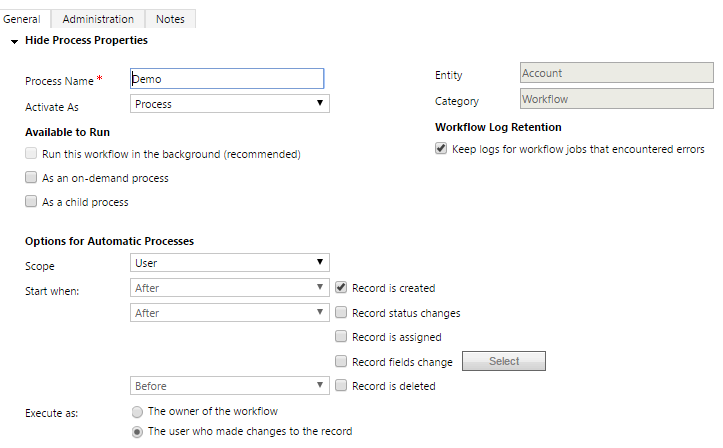This screenshot has width=723, height=448.
Task: Uncheck the Record is created checkbox
Action: pos(341,288)
